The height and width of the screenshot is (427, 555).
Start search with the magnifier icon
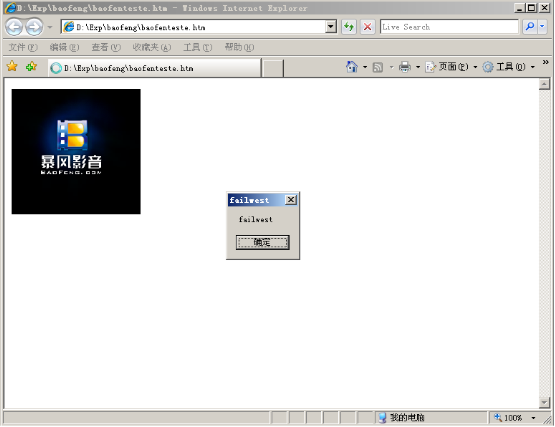[530, 27]
